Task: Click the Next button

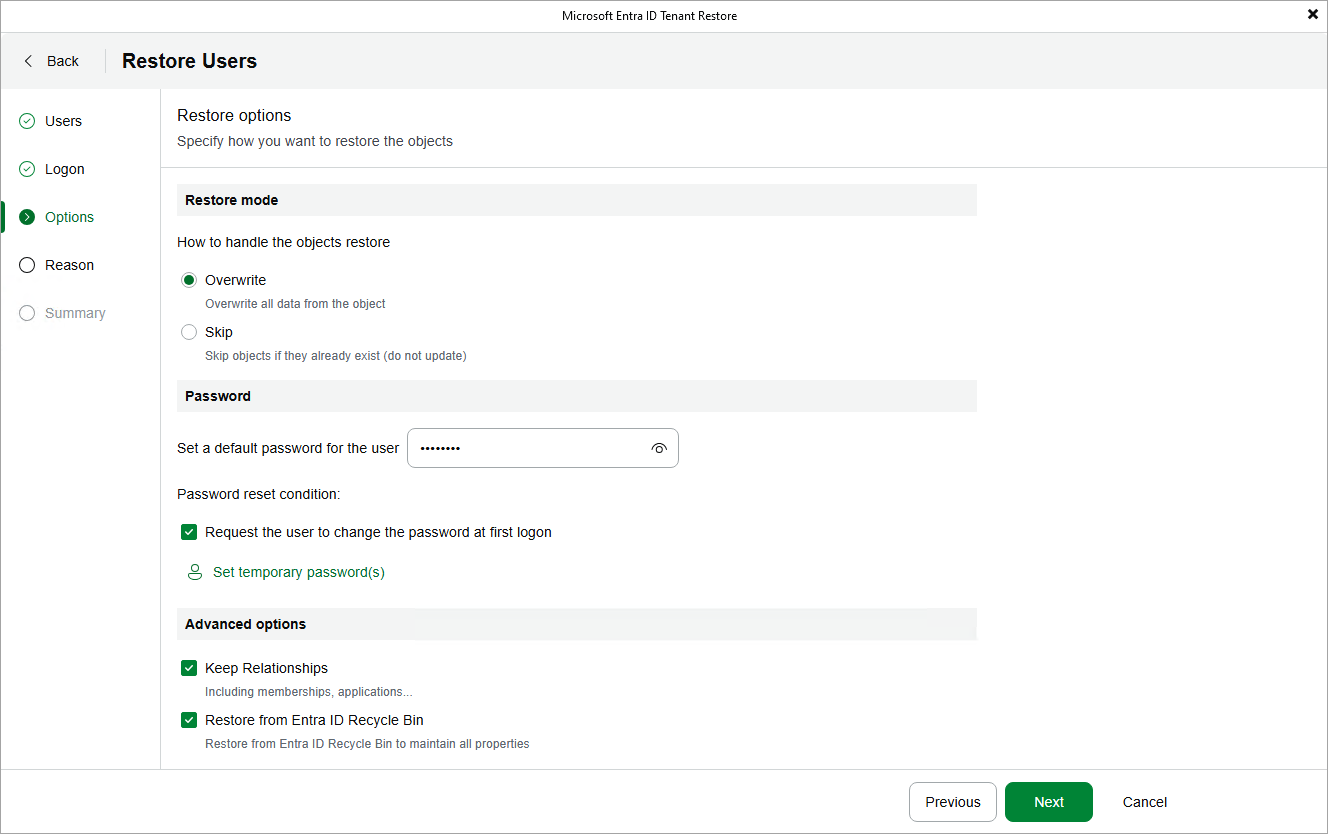Action: click(x=1048, y=801)
